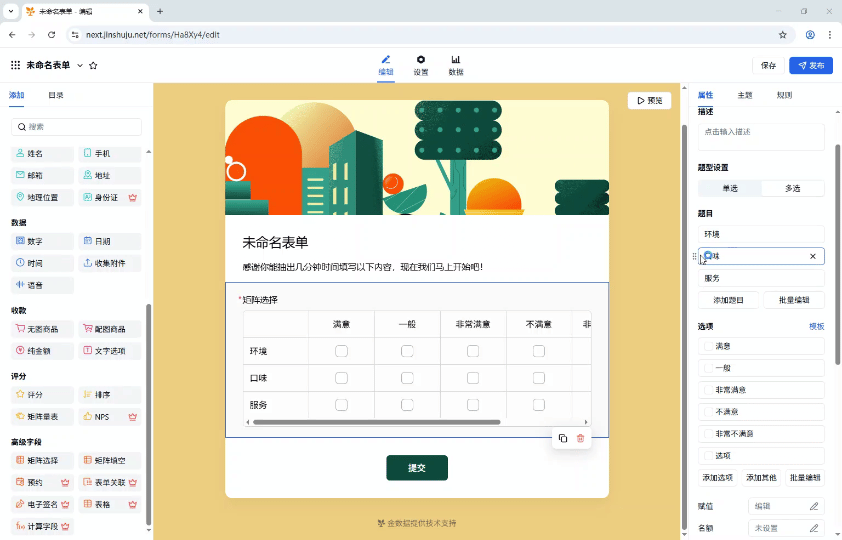Tick 一般 checkbox in the 口味 row
The height and width of the screenshot is (540, 842).
pyautogui.click(x=407, y=378)
